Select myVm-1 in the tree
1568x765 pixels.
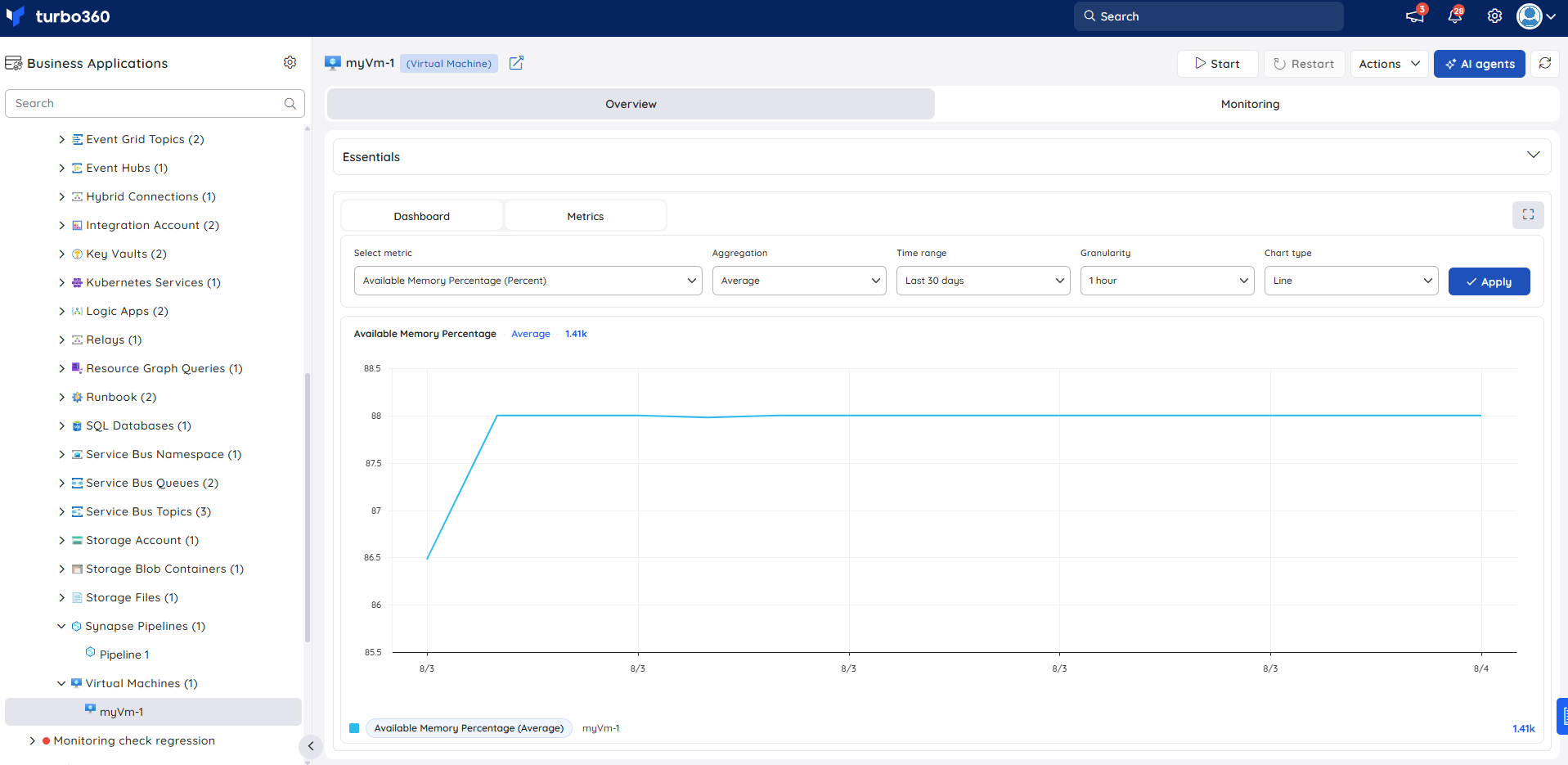click(153, 712)
